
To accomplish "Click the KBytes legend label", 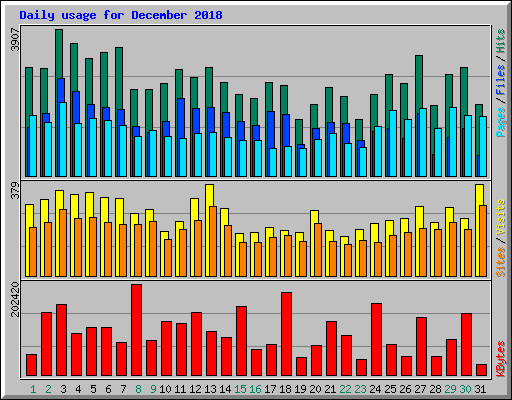I will pos(501,359).
